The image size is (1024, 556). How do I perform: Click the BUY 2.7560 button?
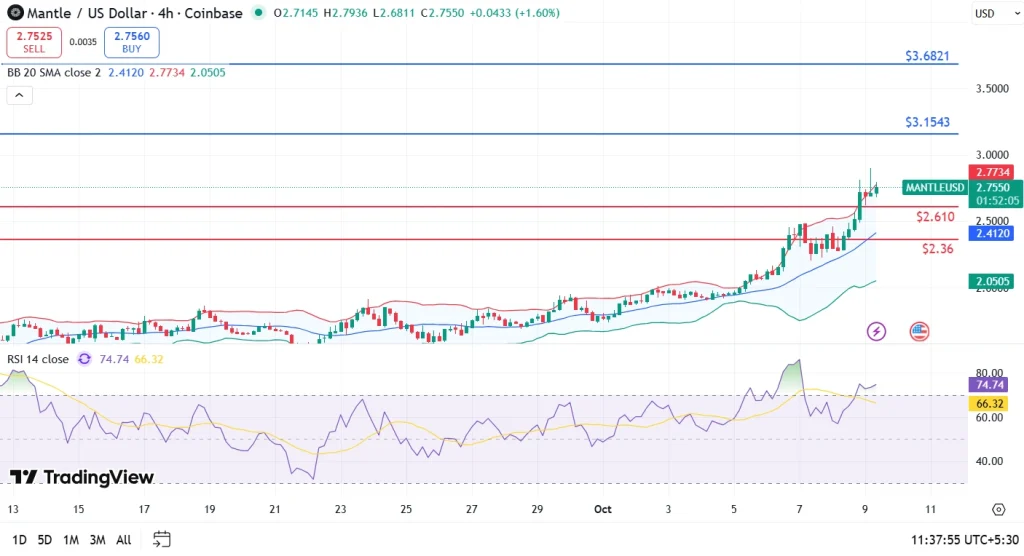[x=131, y=42]
